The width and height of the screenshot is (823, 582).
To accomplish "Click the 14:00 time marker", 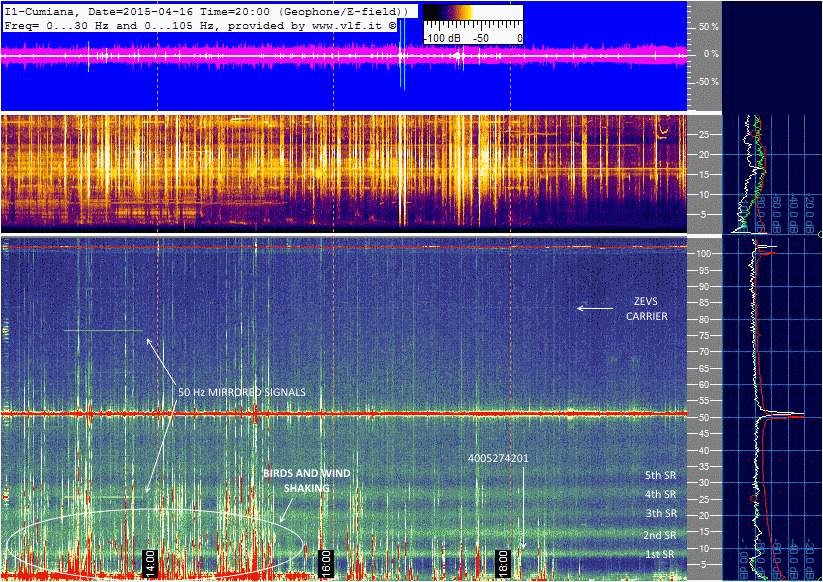I will 150,561.
